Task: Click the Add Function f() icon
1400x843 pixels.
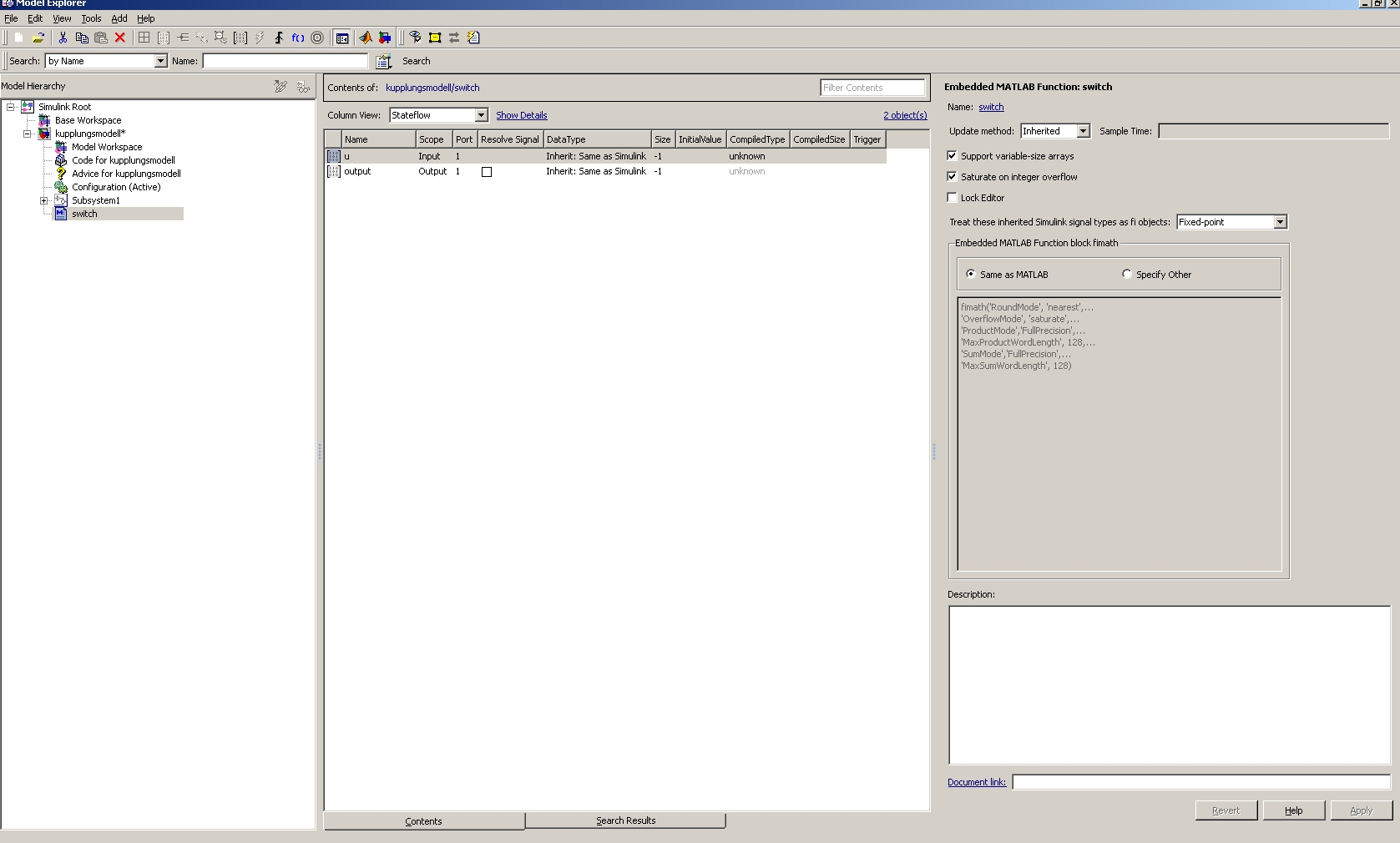Action: [x=297, y=38]
